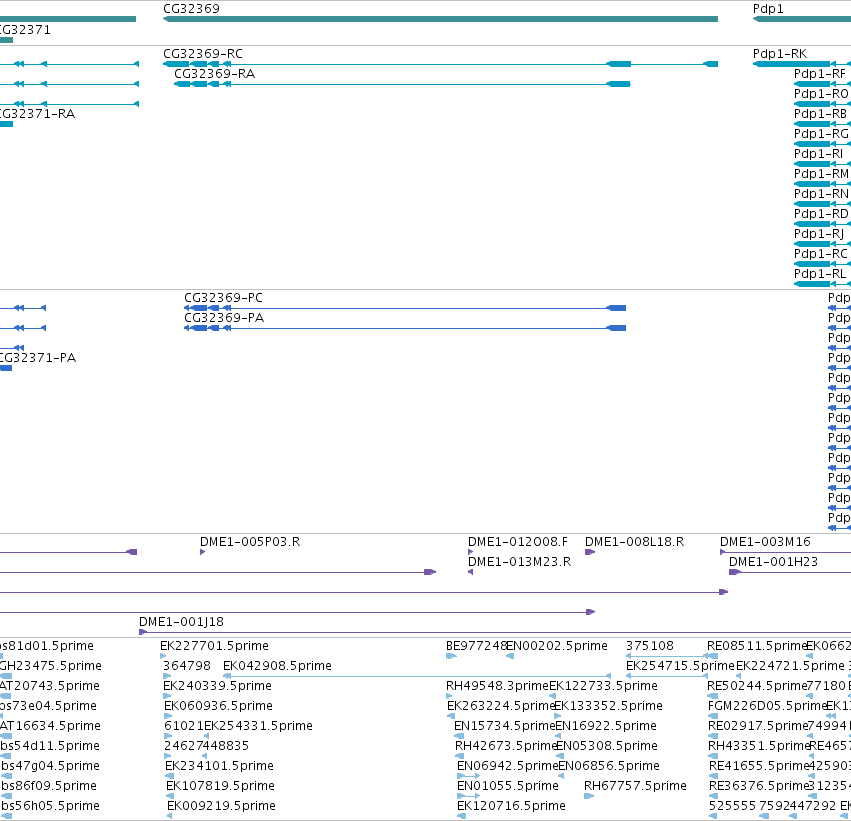Screen dimensions: 851x821
Task: Select the CG32369-PC coding sequence line
Action: click(x=405, y=308)
